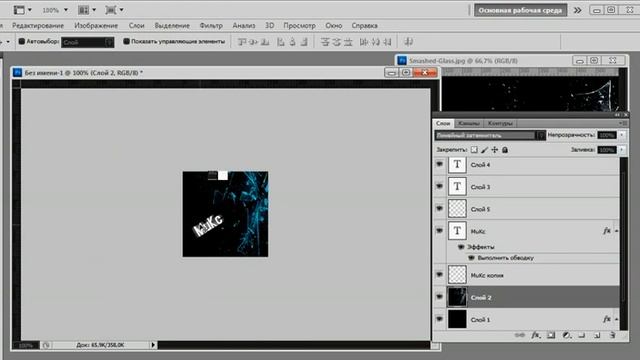Click the align top edges icon
Screen dimensions: 640x360
click(x=242, y=42)
